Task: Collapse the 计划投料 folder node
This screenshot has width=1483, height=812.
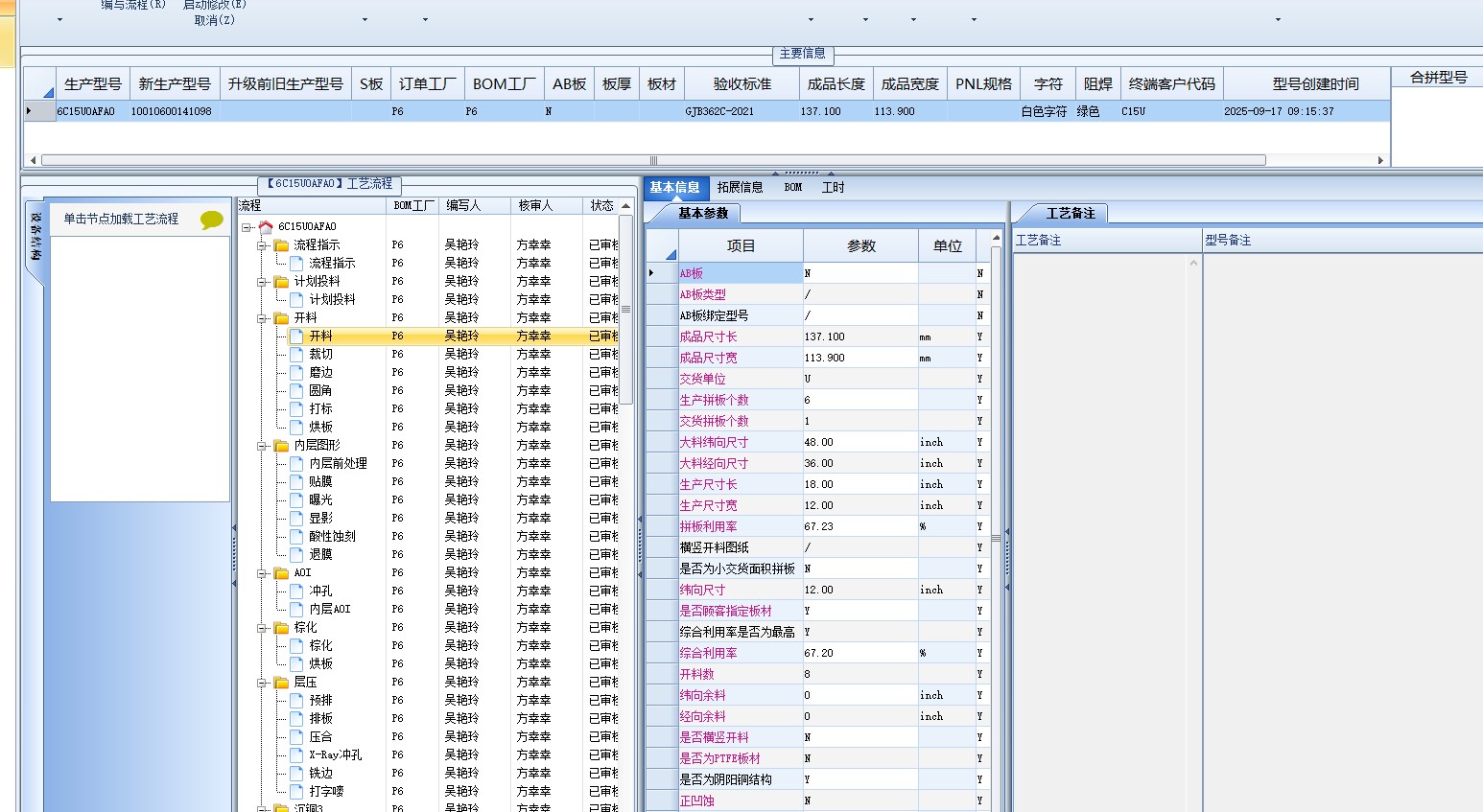Action: pyautogui.click(x=262, y=282)
